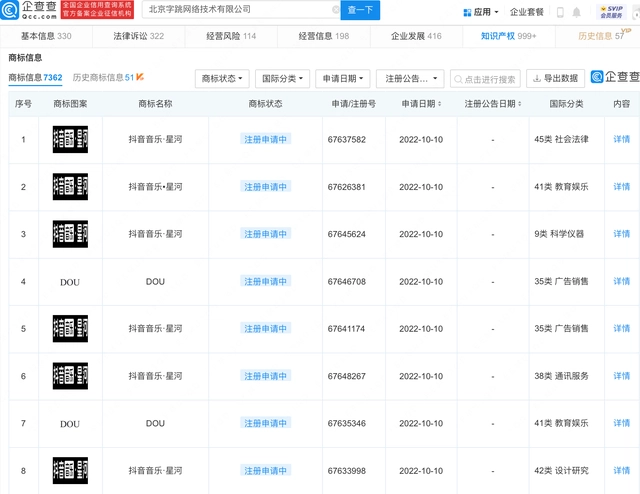Open 详情 link for row 7 DOU
Screen dimensions: 640x494
[622, 423]
